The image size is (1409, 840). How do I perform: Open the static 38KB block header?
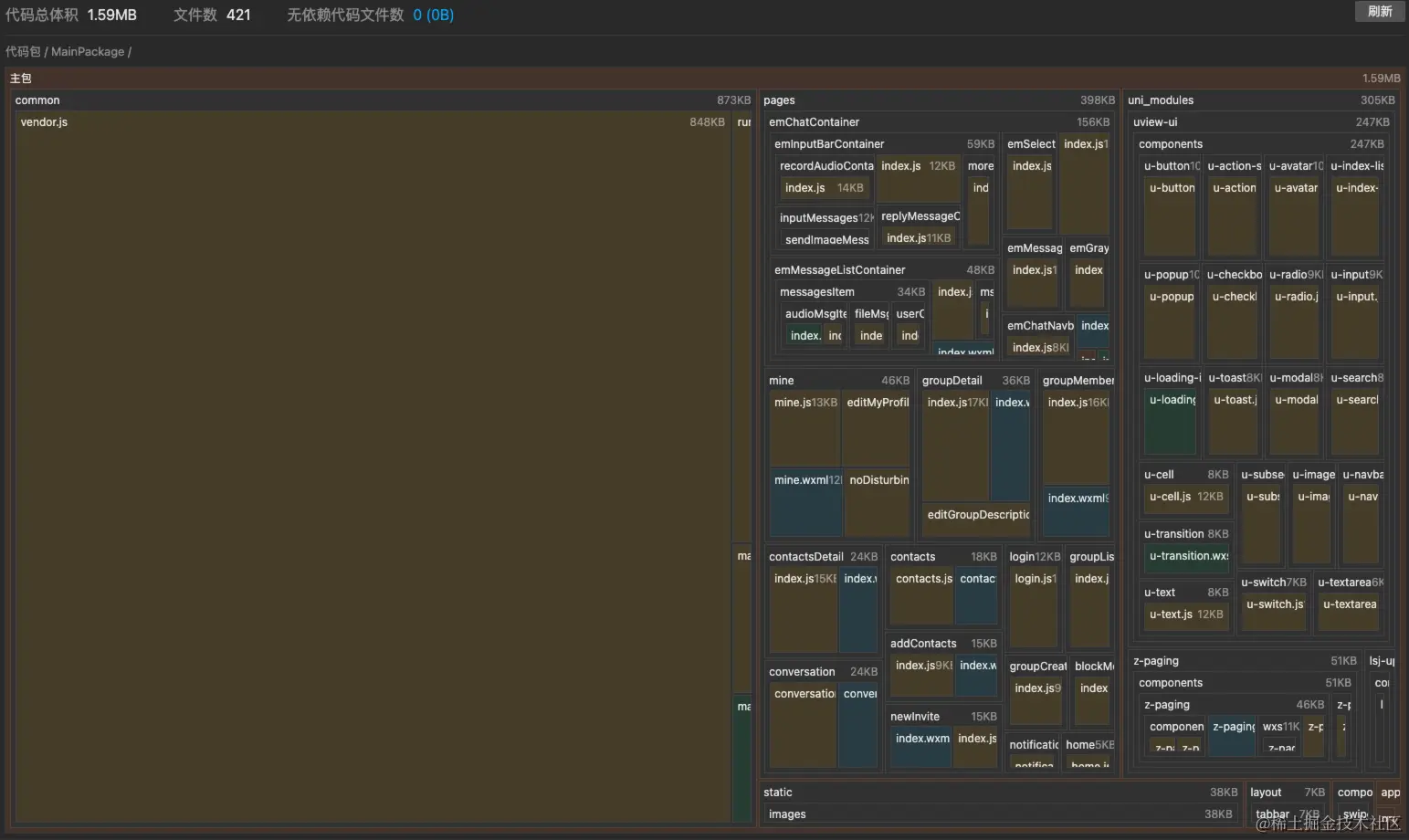[1000, 793]
